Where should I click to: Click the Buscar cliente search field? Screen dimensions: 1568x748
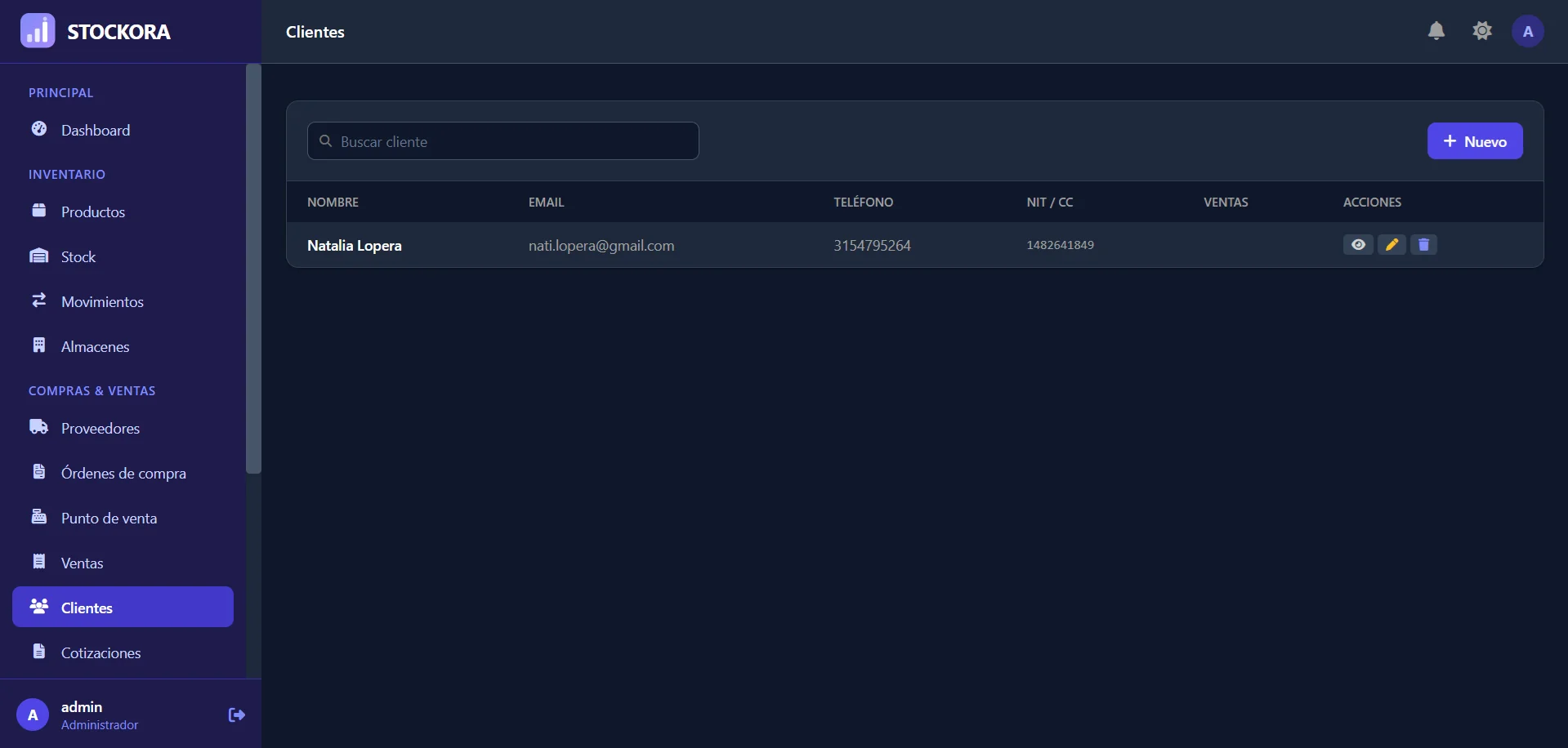pyautogui.click(x=503, y=141)
